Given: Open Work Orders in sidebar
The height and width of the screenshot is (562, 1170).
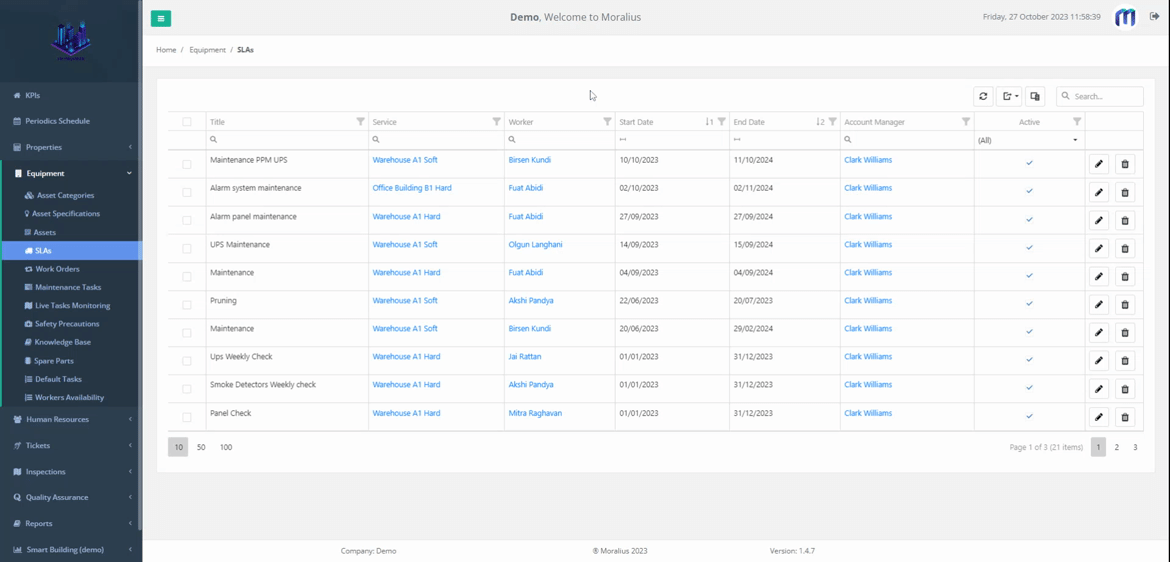Looking at the screenshot, I should click(x=57, y=269).
